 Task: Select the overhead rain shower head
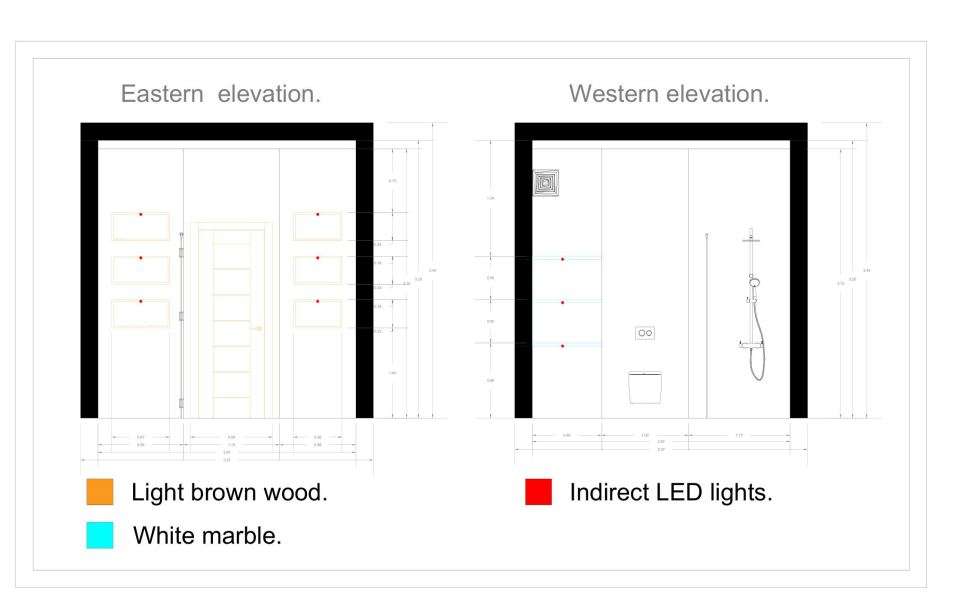click(752, 238)
